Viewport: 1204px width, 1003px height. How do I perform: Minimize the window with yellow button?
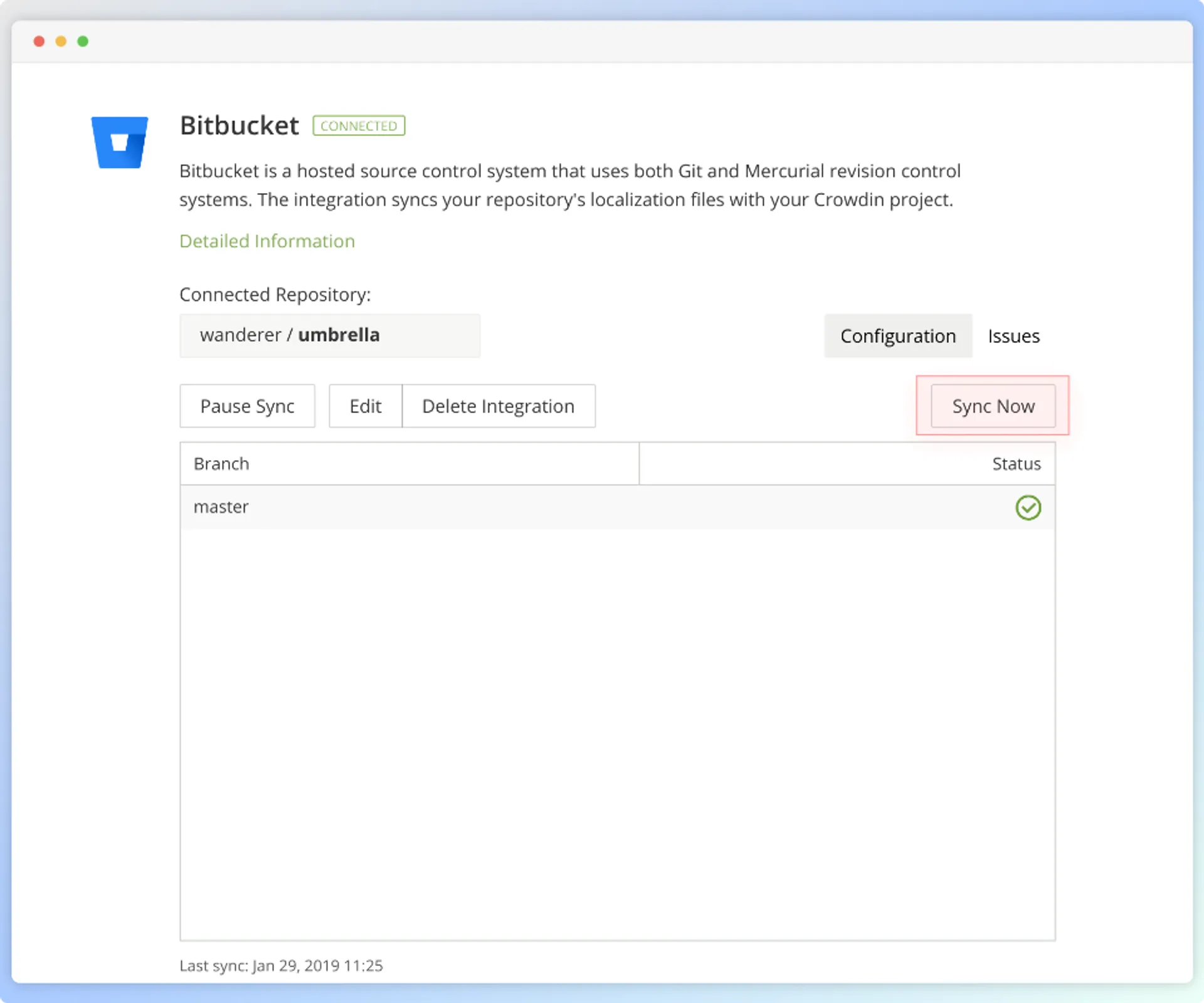(x=61, y=41)
